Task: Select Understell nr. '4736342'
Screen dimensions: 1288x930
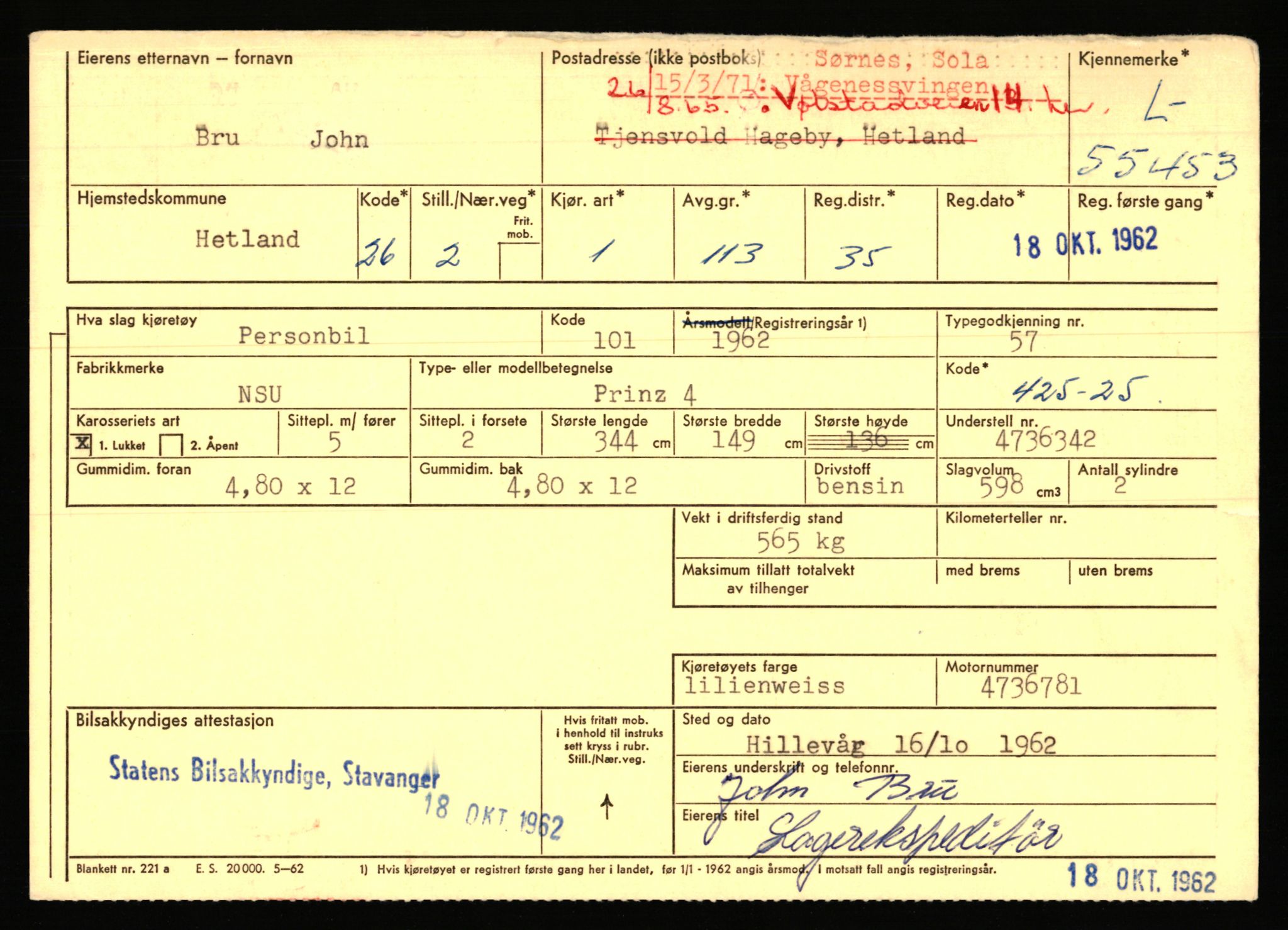Action: click(1045, 439)
